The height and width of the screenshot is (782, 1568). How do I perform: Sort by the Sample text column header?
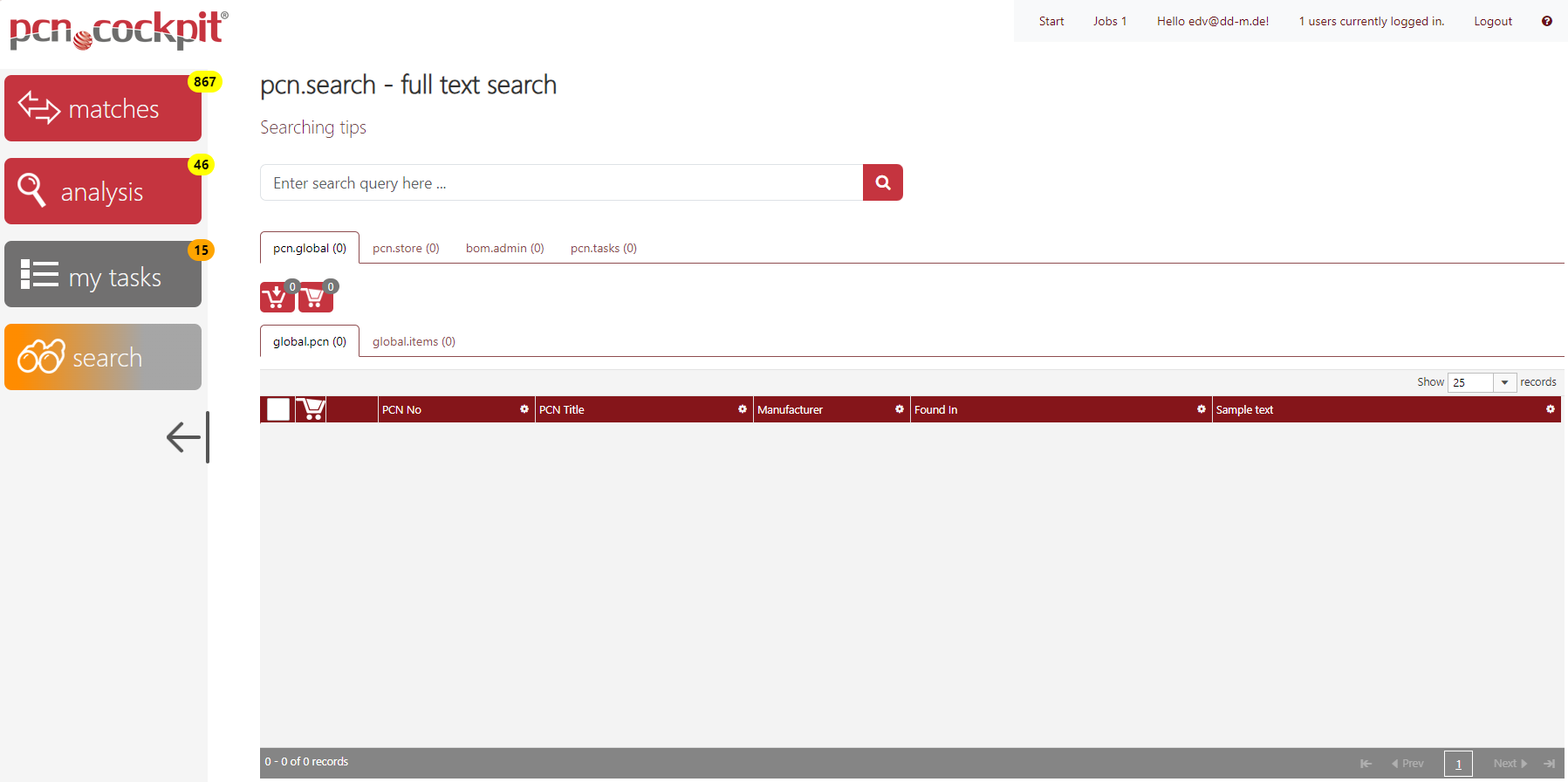(1244, 409)
